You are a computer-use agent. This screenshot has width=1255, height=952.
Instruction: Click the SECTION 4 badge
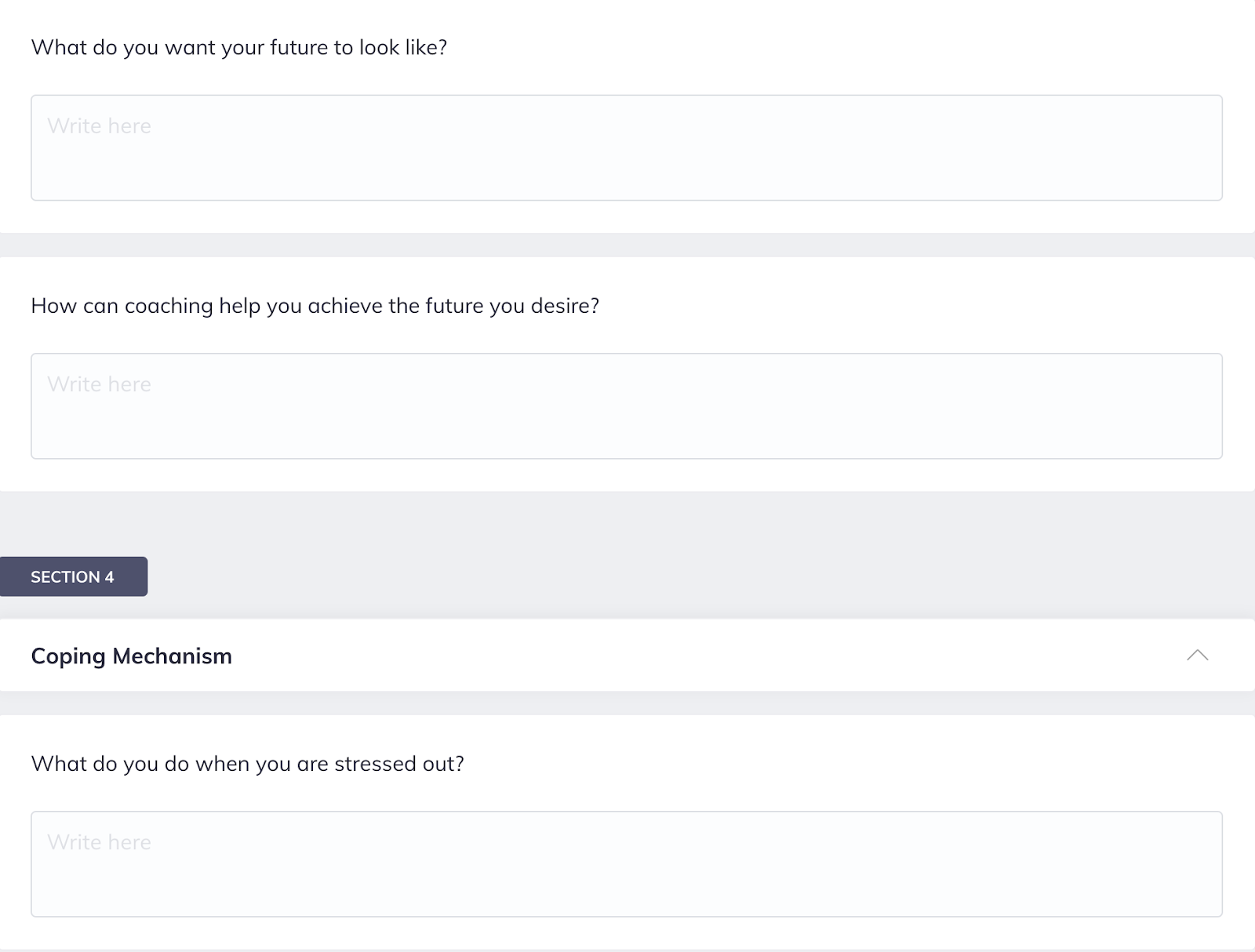73,576
